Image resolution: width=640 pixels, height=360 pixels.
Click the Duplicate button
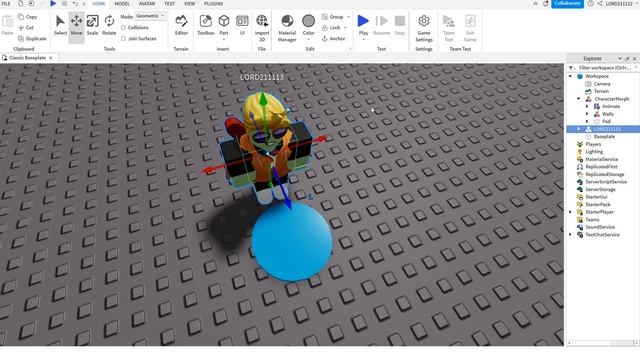(32, 38)
